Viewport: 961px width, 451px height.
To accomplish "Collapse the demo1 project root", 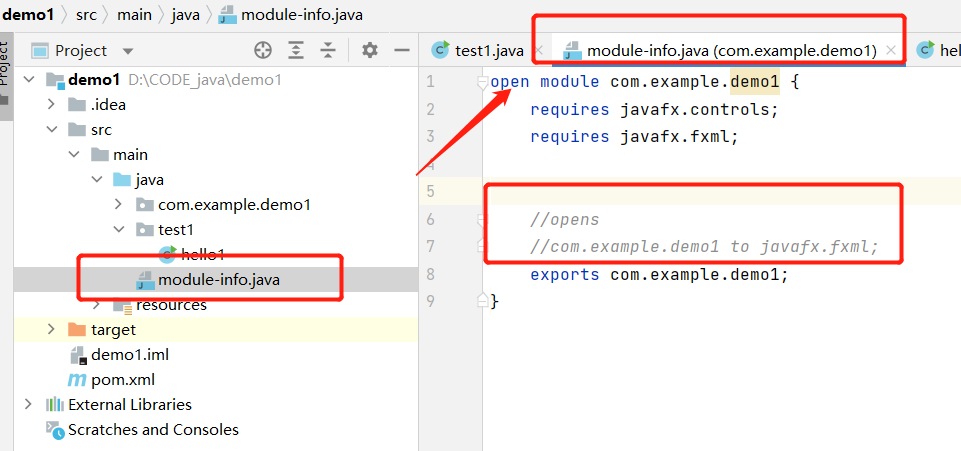I will (28, 79).
